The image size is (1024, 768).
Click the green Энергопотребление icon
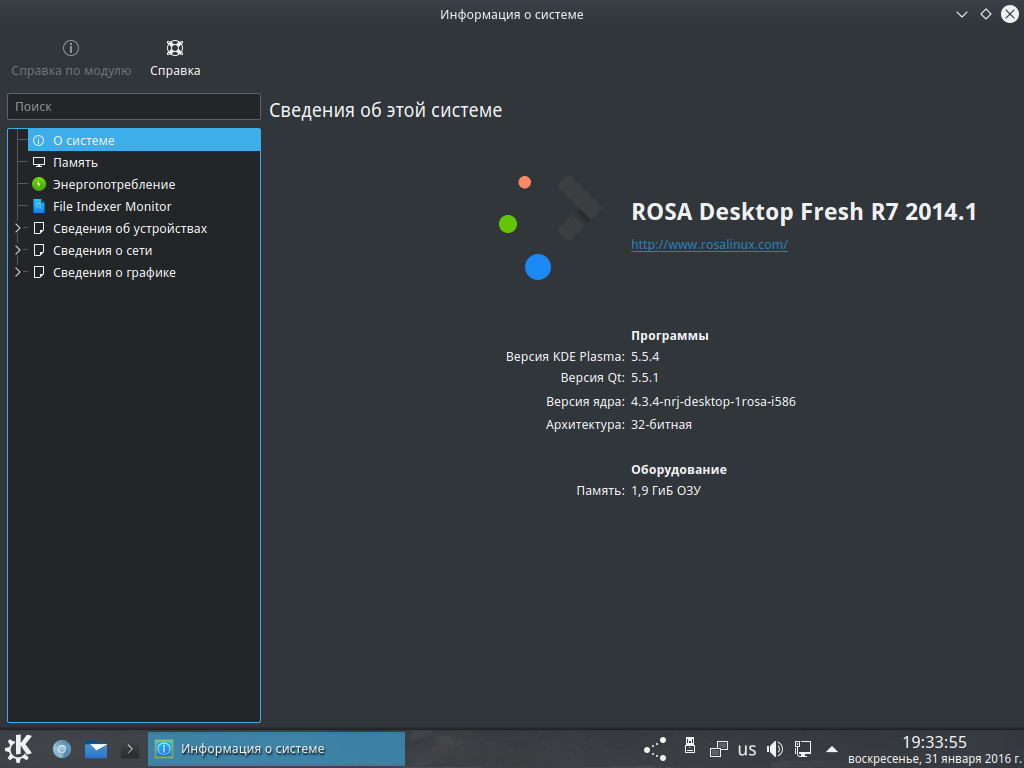[x=39, y=184]
